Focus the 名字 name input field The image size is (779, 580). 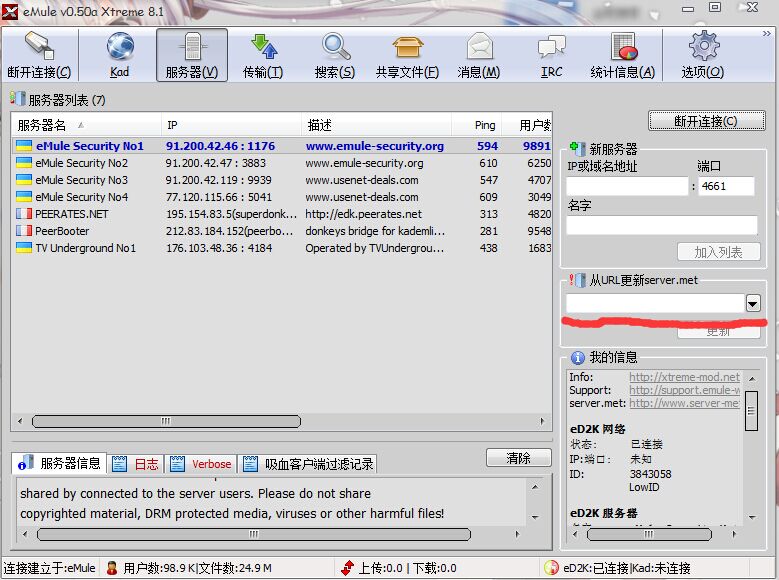662,225
